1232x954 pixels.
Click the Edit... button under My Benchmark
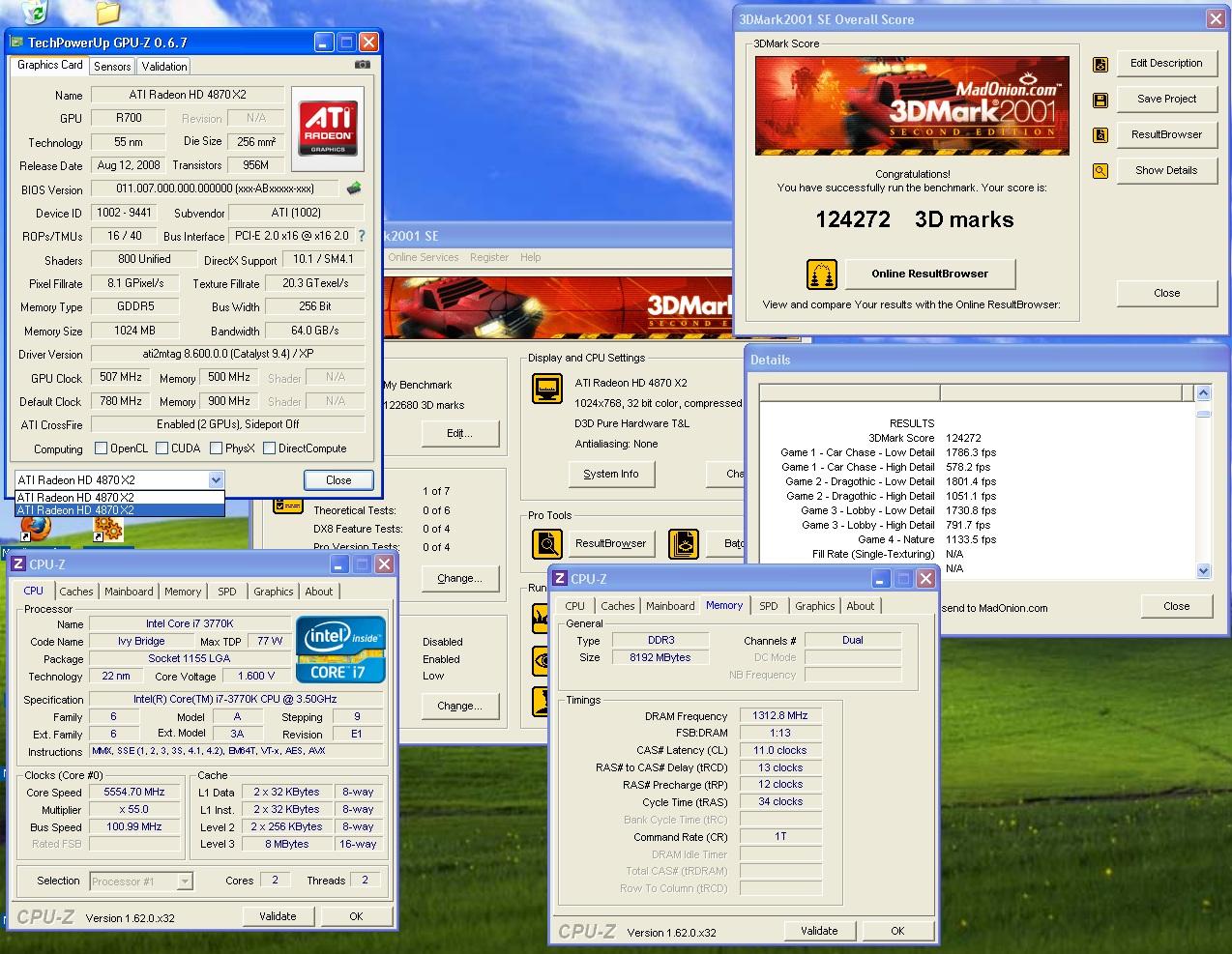tap(460, 434)
